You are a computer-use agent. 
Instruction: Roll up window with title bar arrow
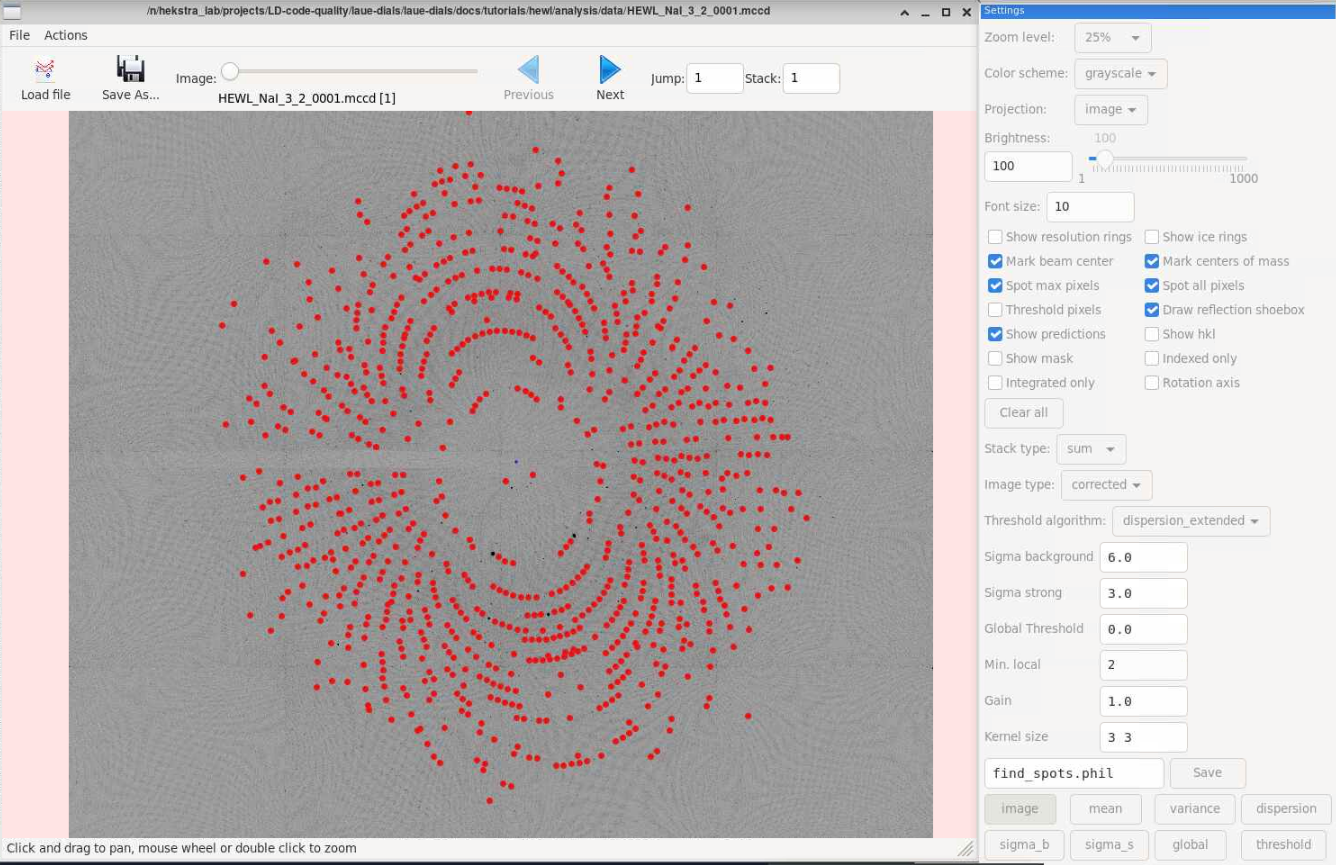[904, 12]
